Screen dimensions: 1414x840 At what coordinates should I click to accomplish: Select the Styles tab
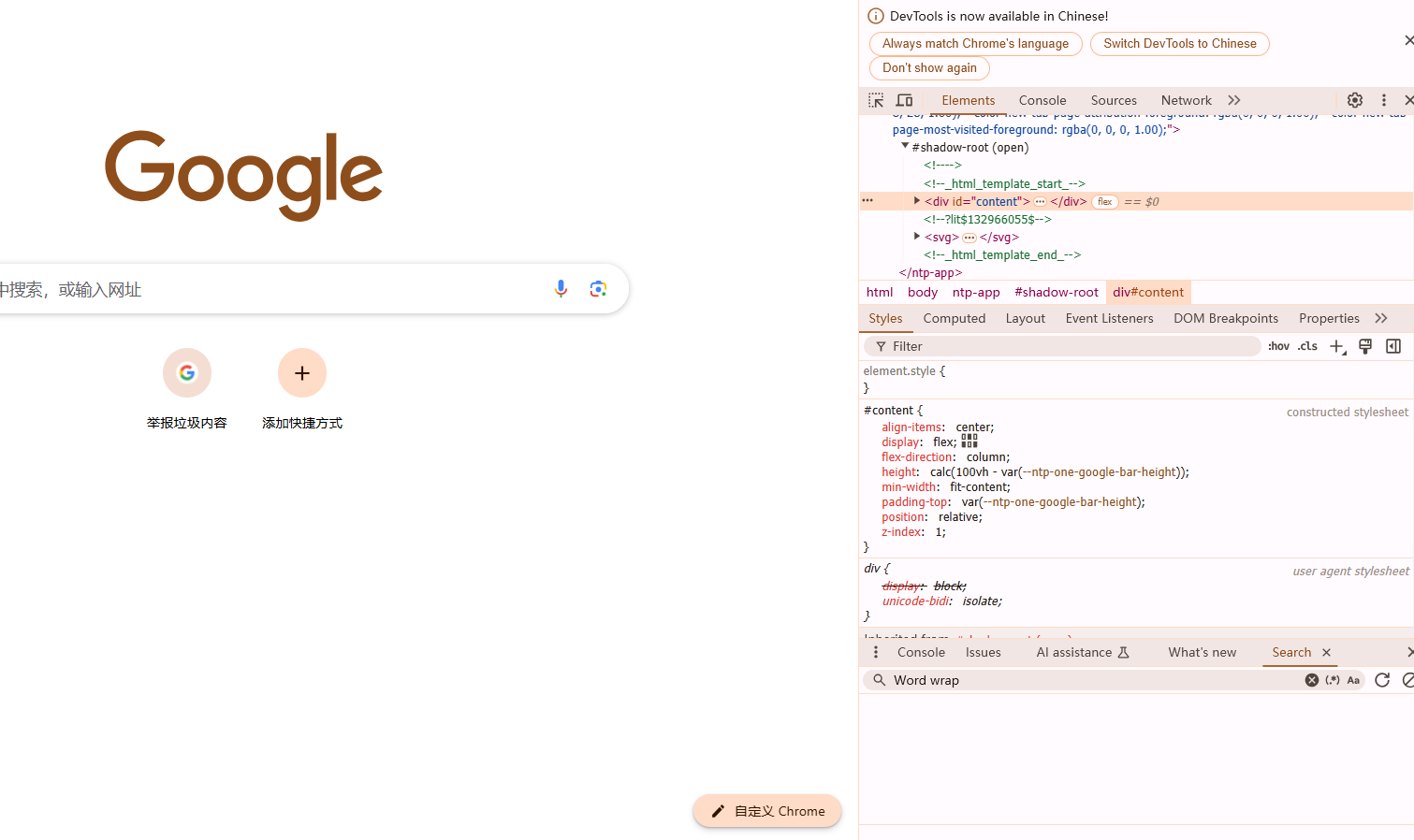tap(885, 318)
